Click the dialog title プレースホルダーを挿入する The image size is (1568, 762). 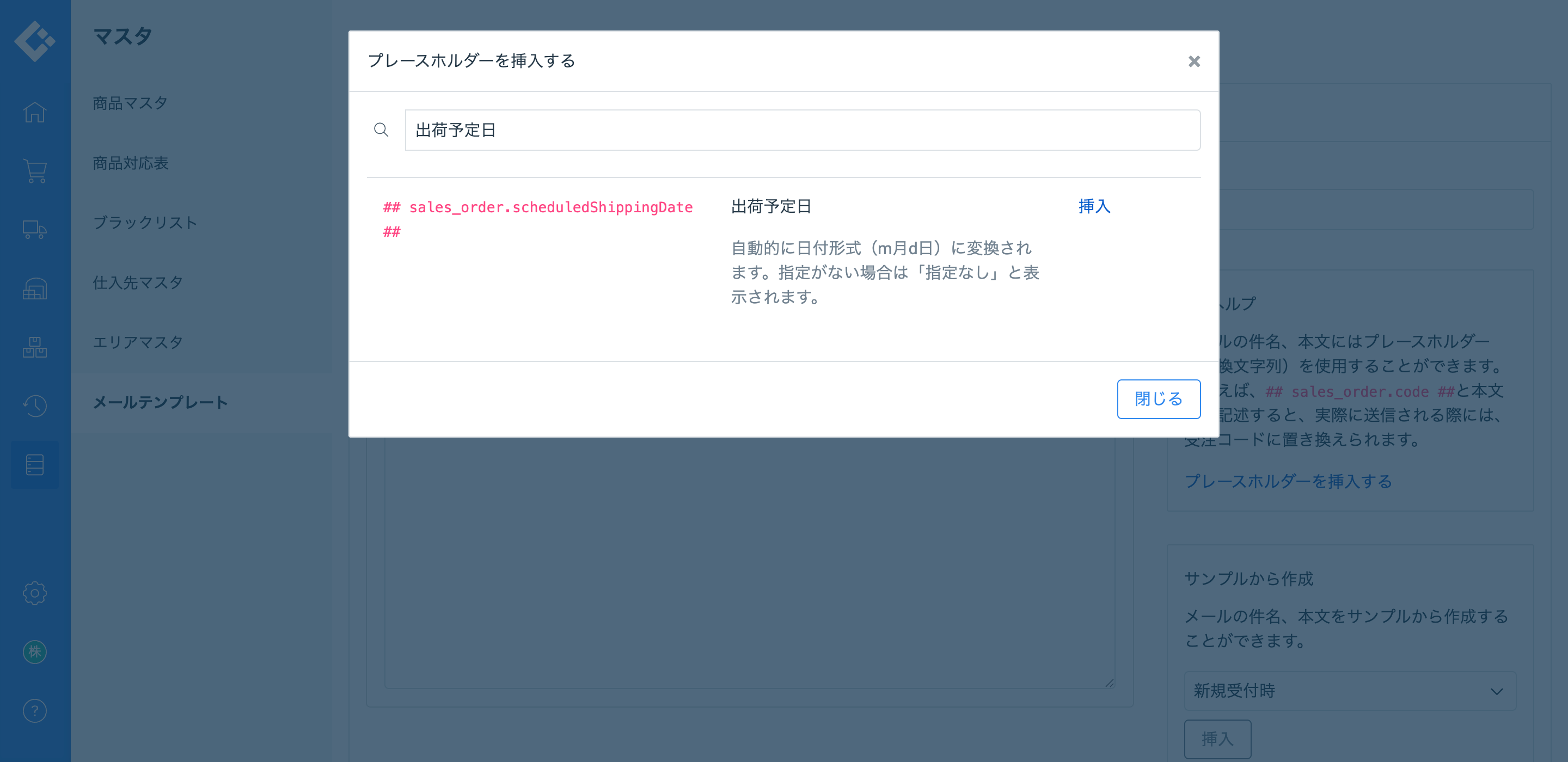[x=471, y=61]
